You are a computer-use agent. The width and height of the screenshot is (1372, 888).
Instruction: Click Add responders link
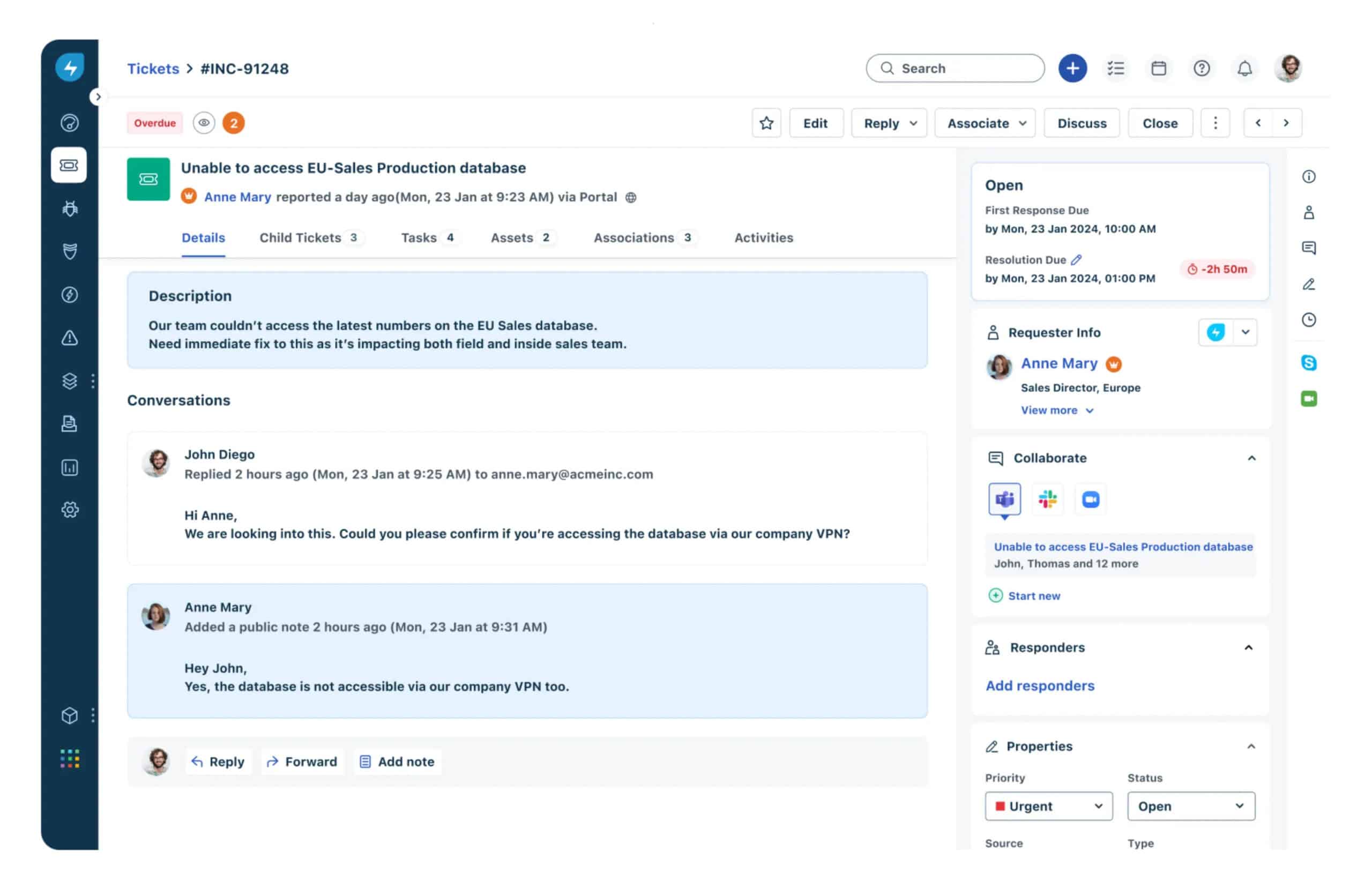[x=1040, y=685]
